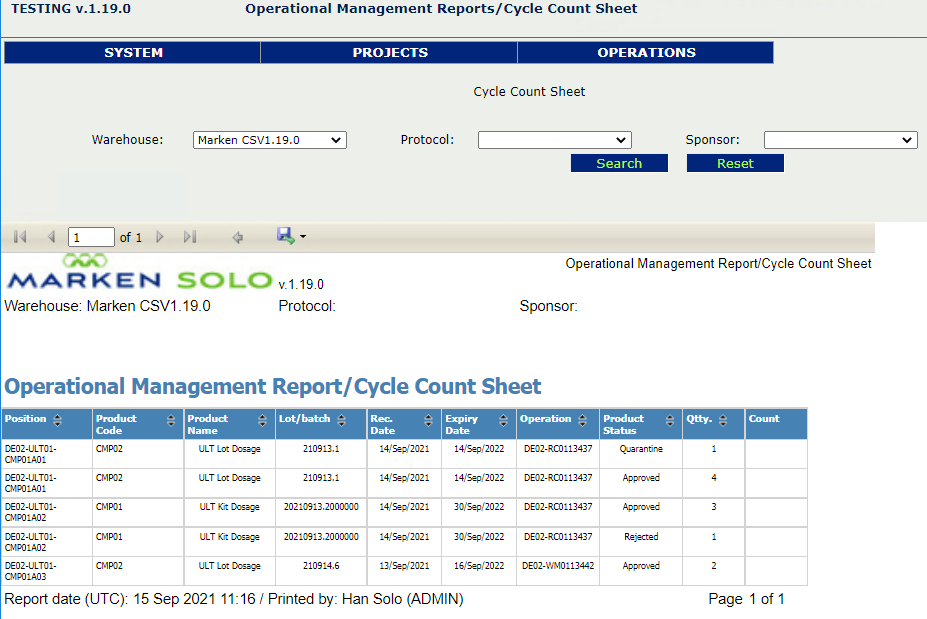
Task: Go to next report page
Action: click(160, 237)
